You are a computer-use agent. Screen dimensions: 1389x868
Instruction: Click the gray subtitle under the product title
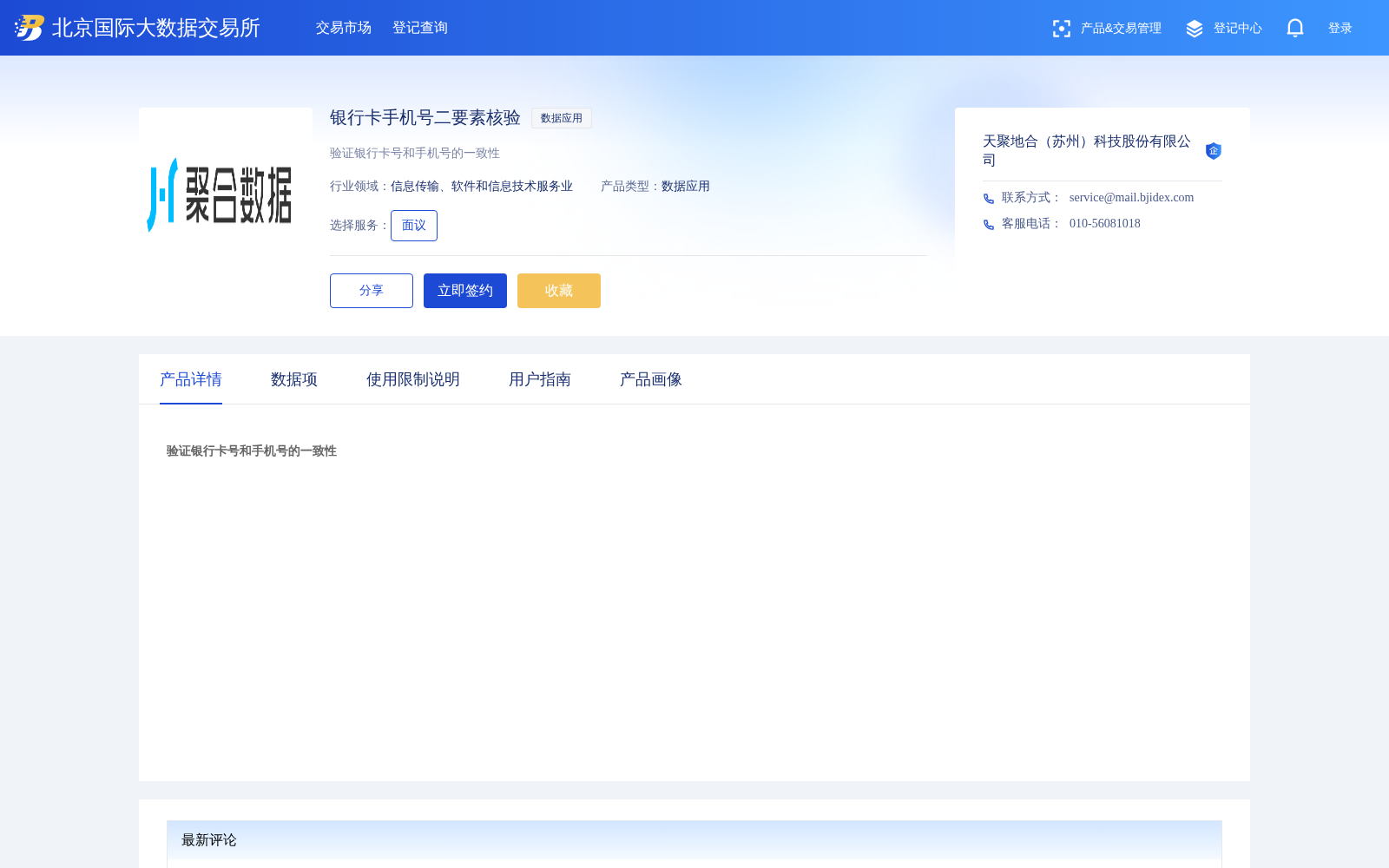pos(415,154)
